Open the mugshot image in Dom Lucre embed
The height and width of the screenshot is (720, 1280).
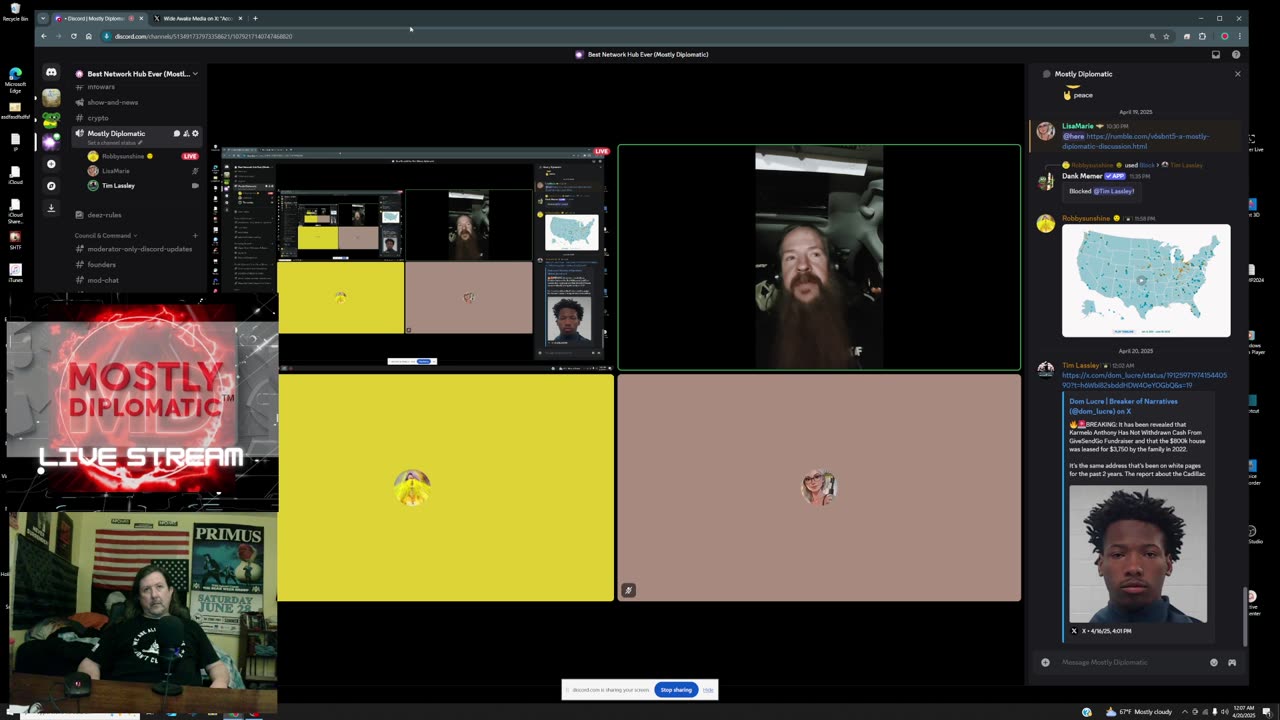point(1138,554)
